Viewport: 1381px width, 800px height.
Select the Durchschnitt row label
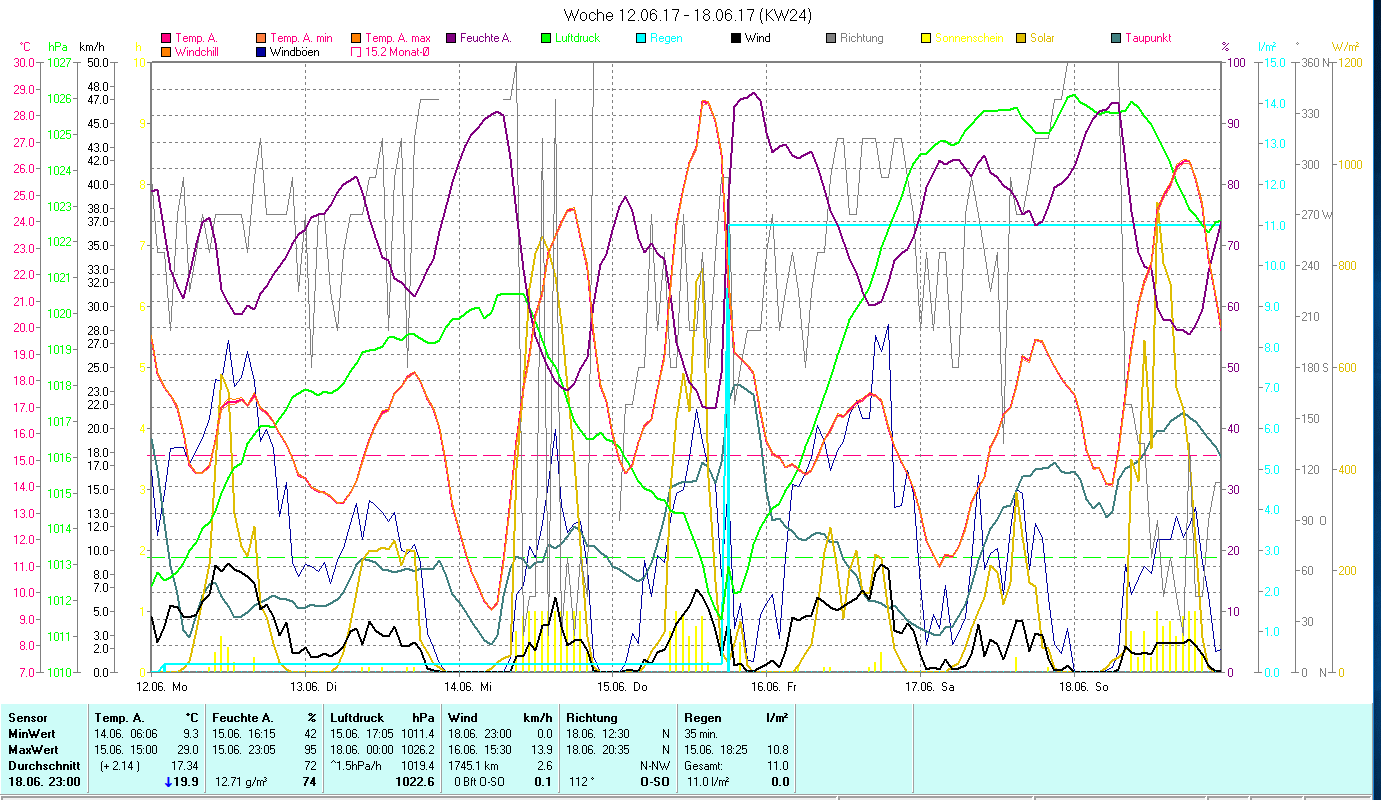[x=42, y=765]
